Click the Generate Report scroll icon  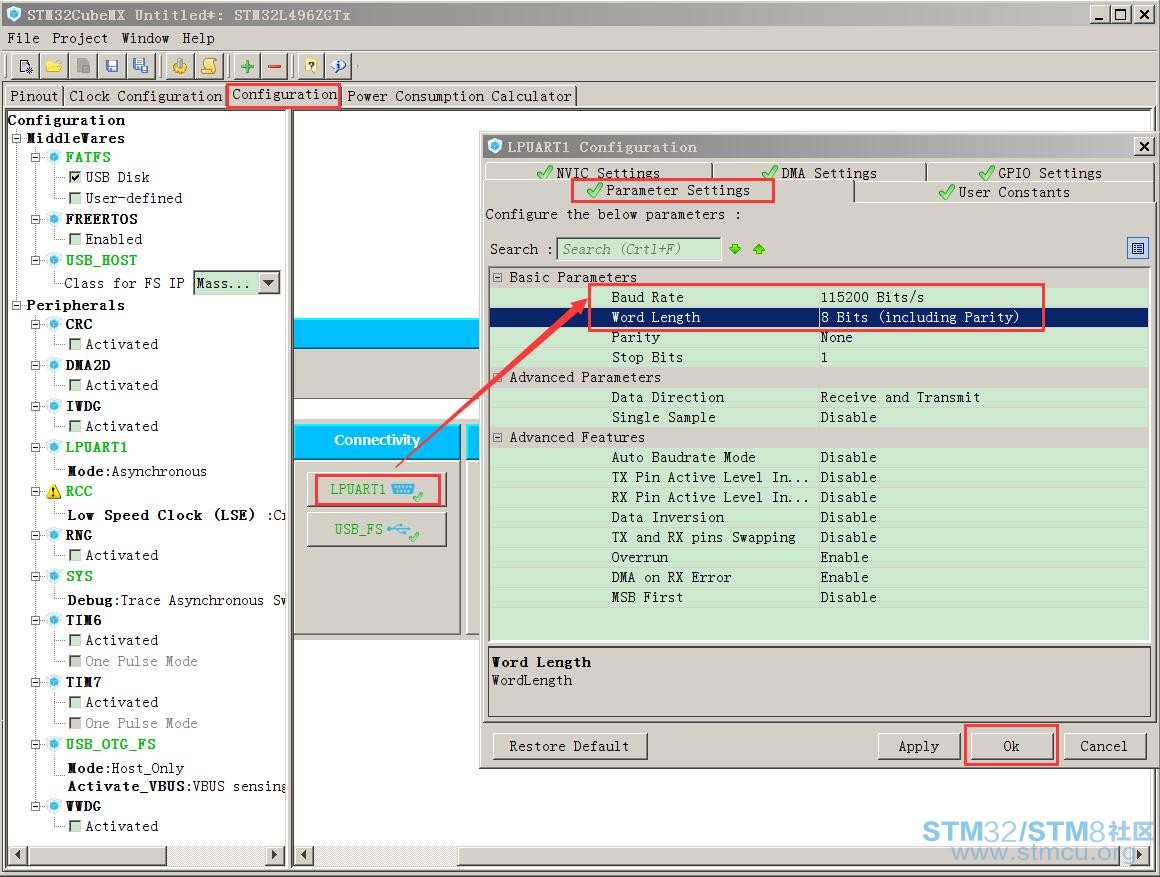pos(209,67)
